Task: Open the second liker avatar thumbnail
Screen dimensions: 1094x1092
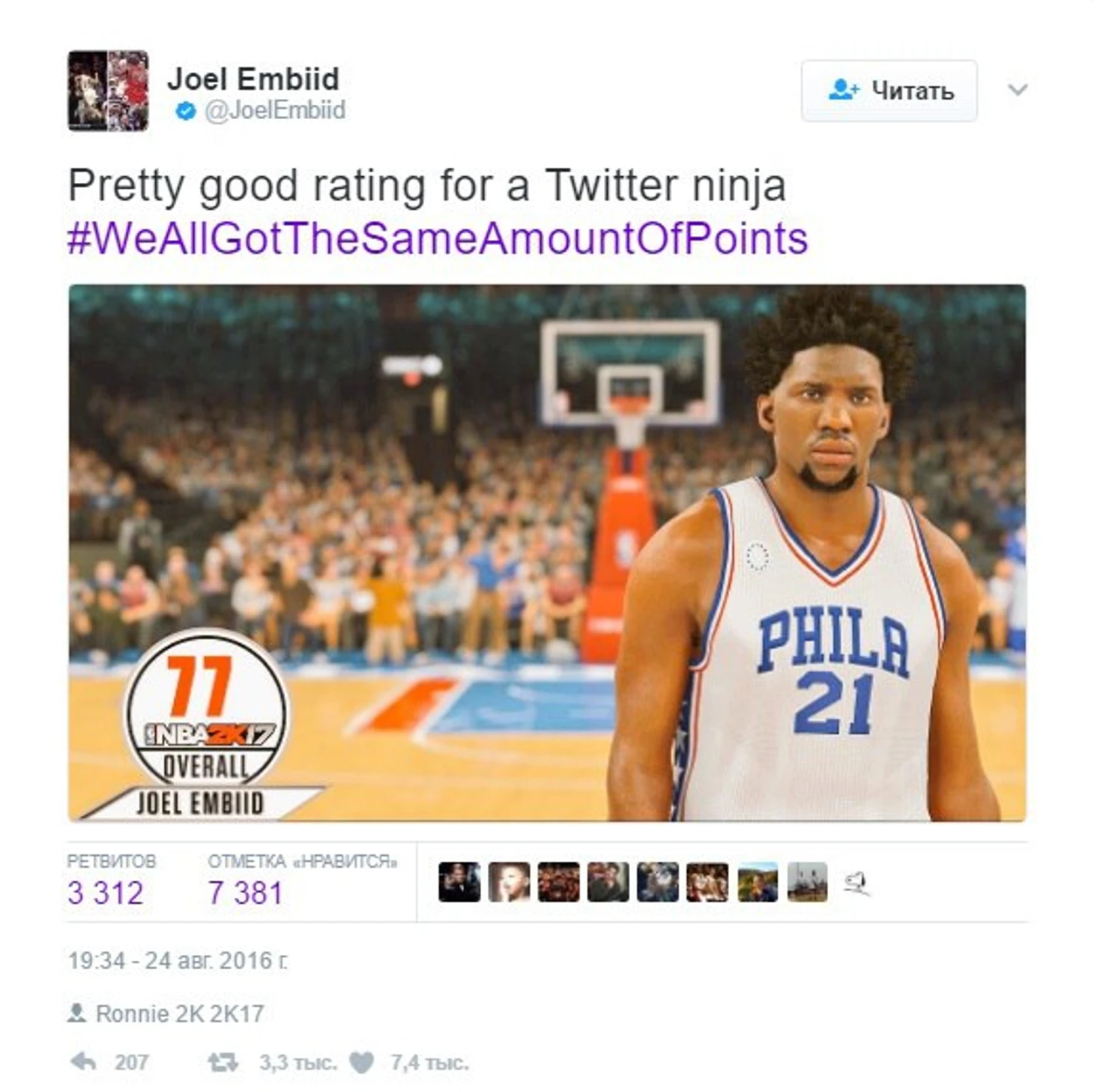Action: pos(509,881)
